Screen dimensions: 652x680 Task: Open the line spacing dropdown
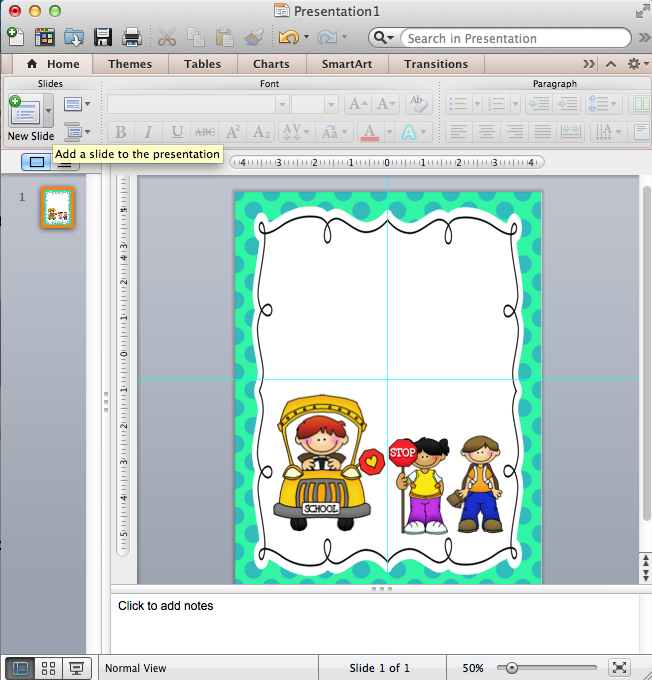point(603,104)
